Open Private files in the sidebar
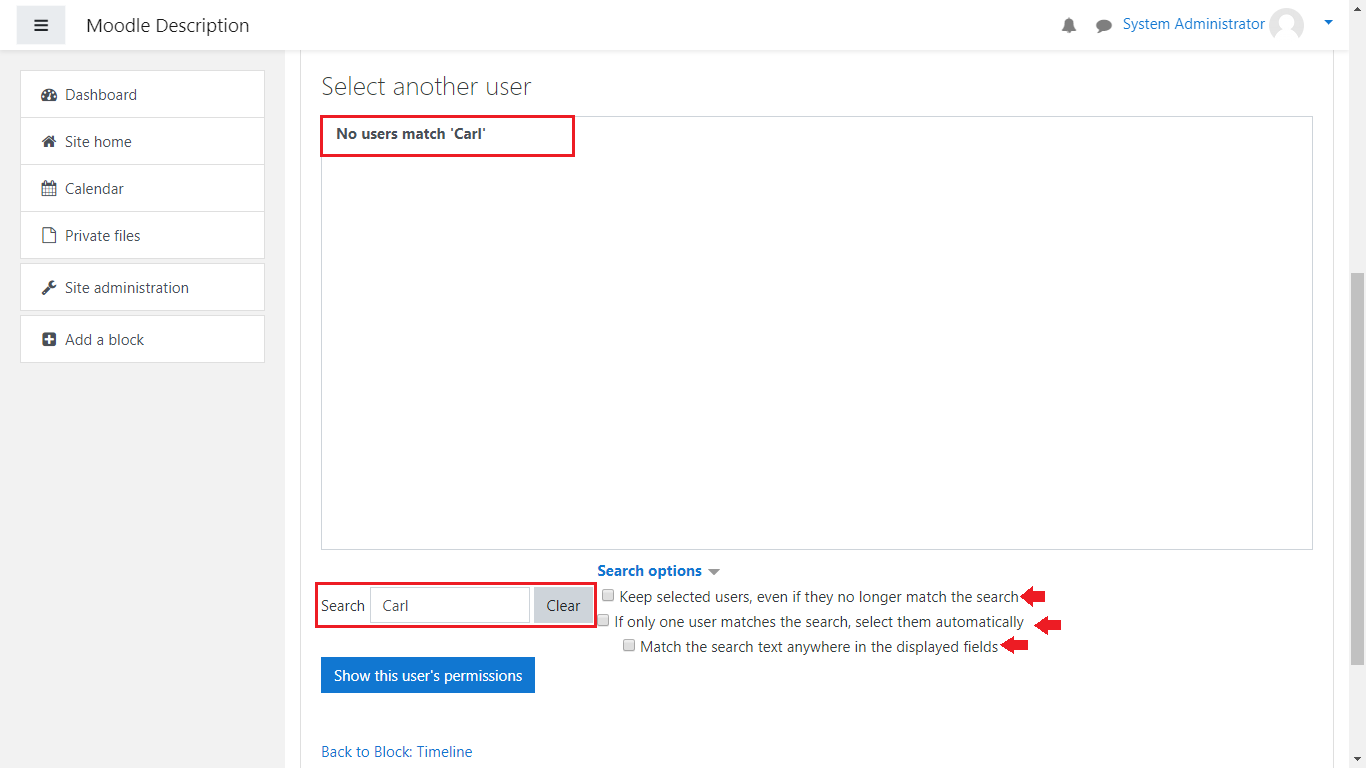Viewport: 1366px width, 768px height. [102, 236]
